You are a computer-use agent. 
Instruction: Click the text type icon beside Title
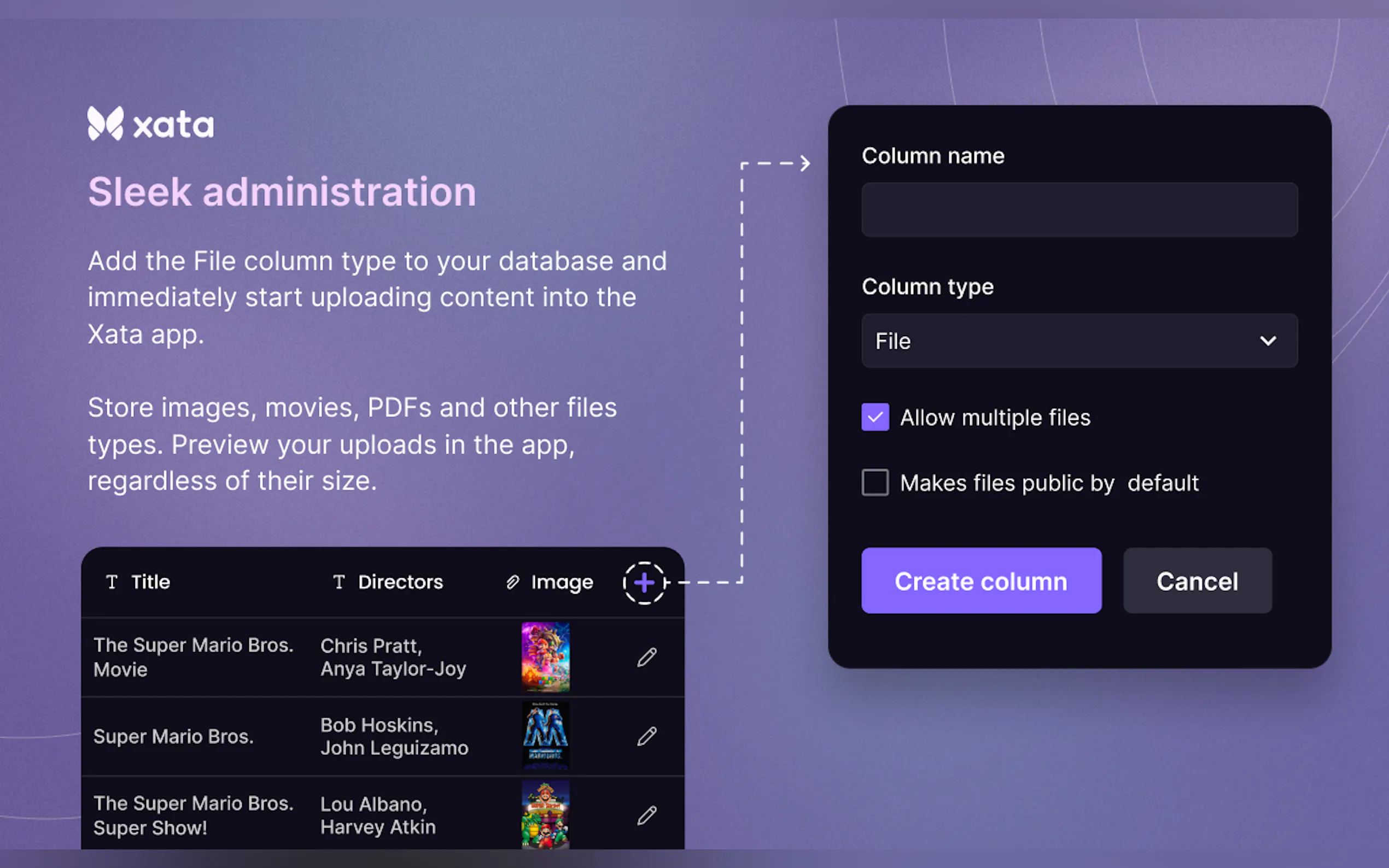[x=112, y=582]
